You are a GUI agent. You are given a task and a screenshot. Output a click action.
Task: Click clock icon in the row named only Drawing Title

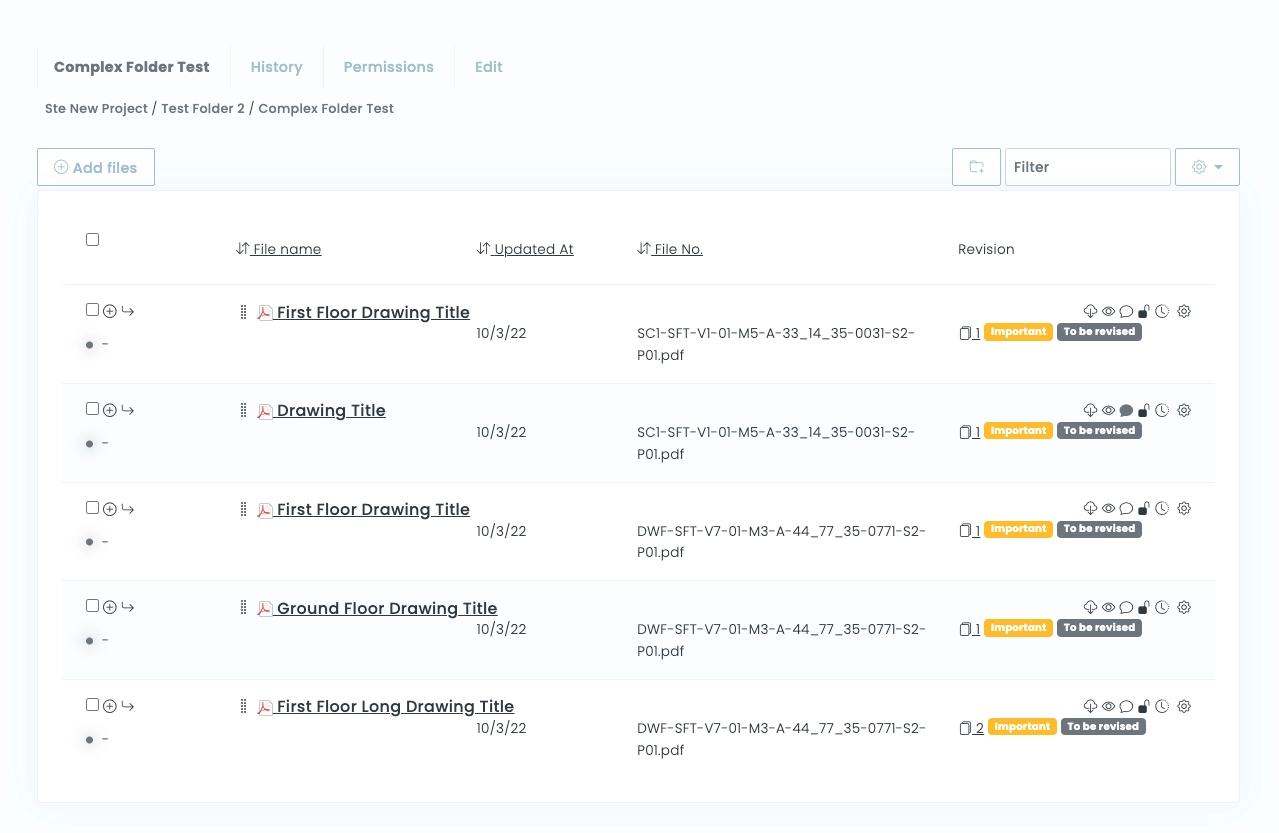coord(1162,411)
